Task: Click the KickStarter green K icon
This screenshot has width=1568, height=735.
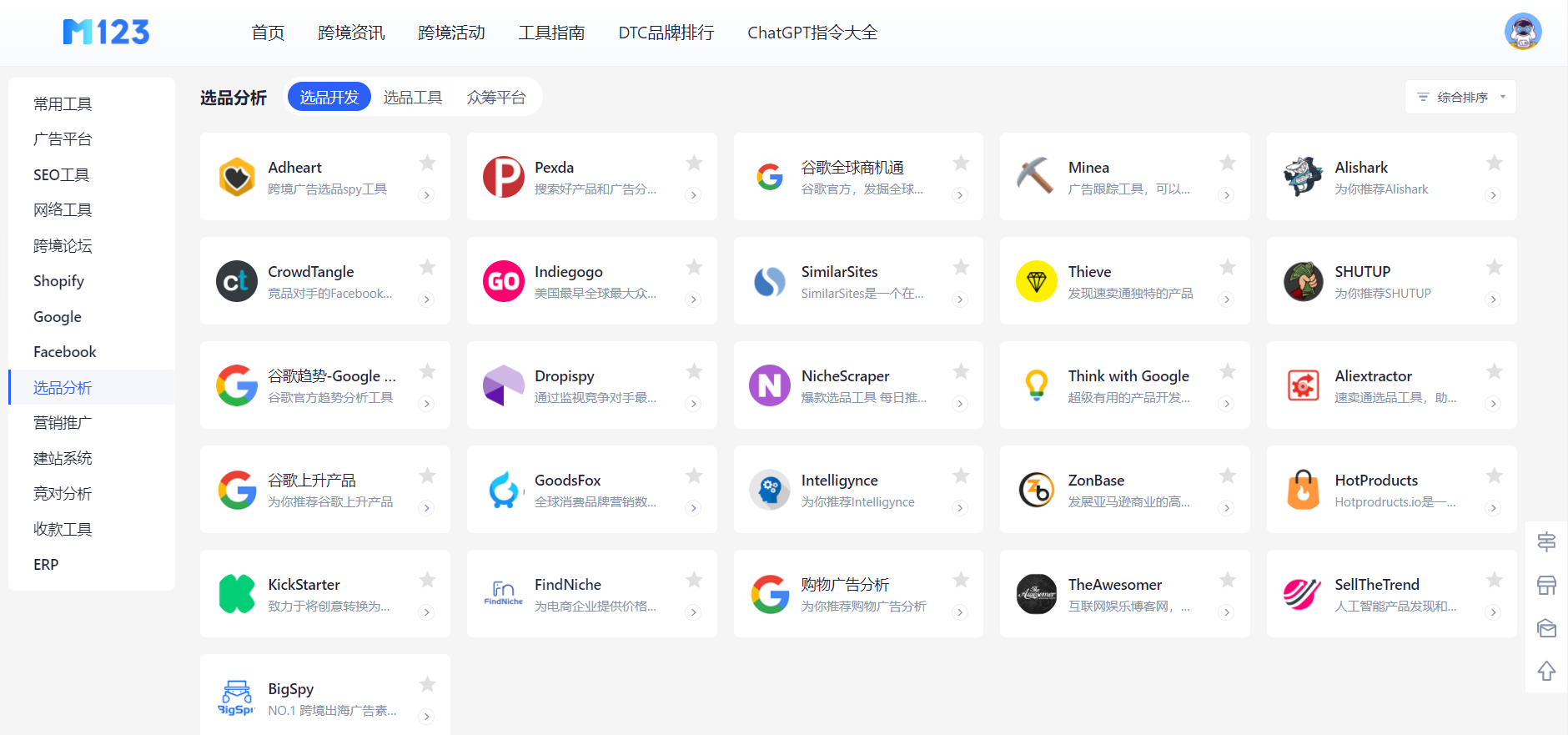Action: pyautogui.click(x=237, y=594)
